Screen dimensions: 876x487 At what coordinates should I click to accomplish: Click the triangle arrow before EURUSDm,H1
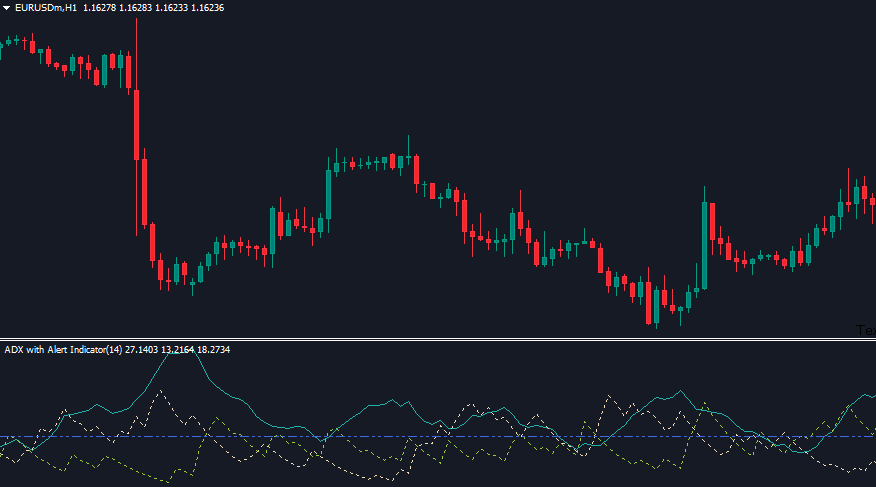(x=7, y=8)
